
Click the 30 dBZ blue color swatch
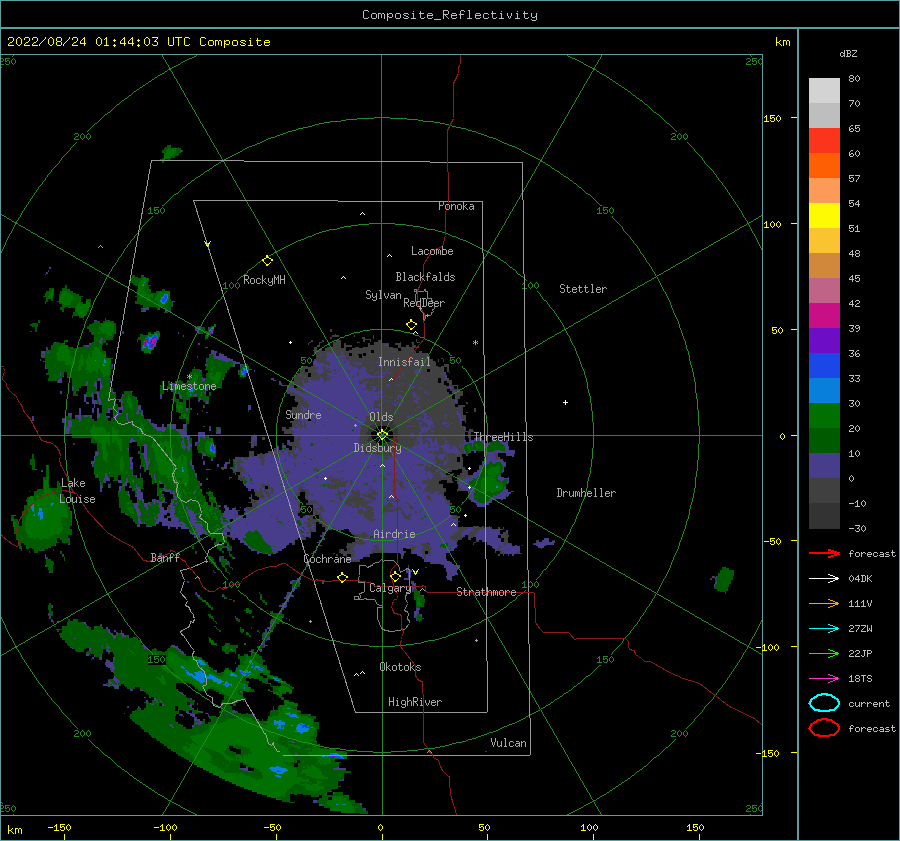pyautogui.click(x=824, y=391)
